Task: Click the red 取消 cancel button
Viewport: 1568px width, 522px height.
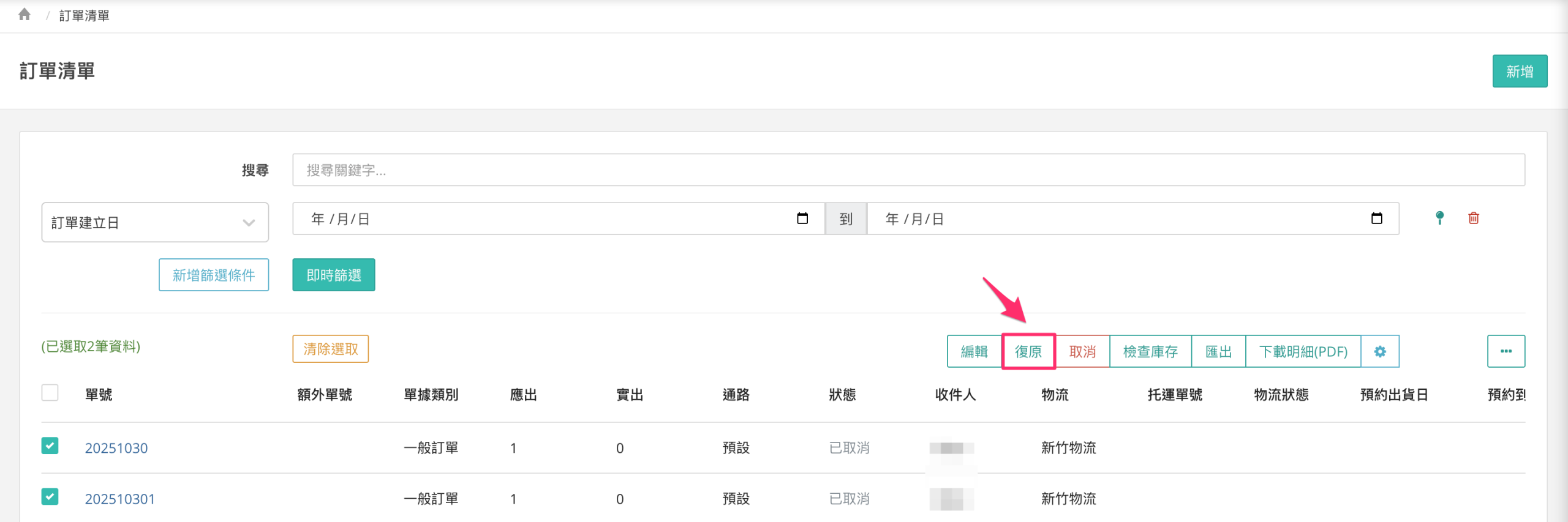Action: pyautogui.click(x=1082, y=351)
